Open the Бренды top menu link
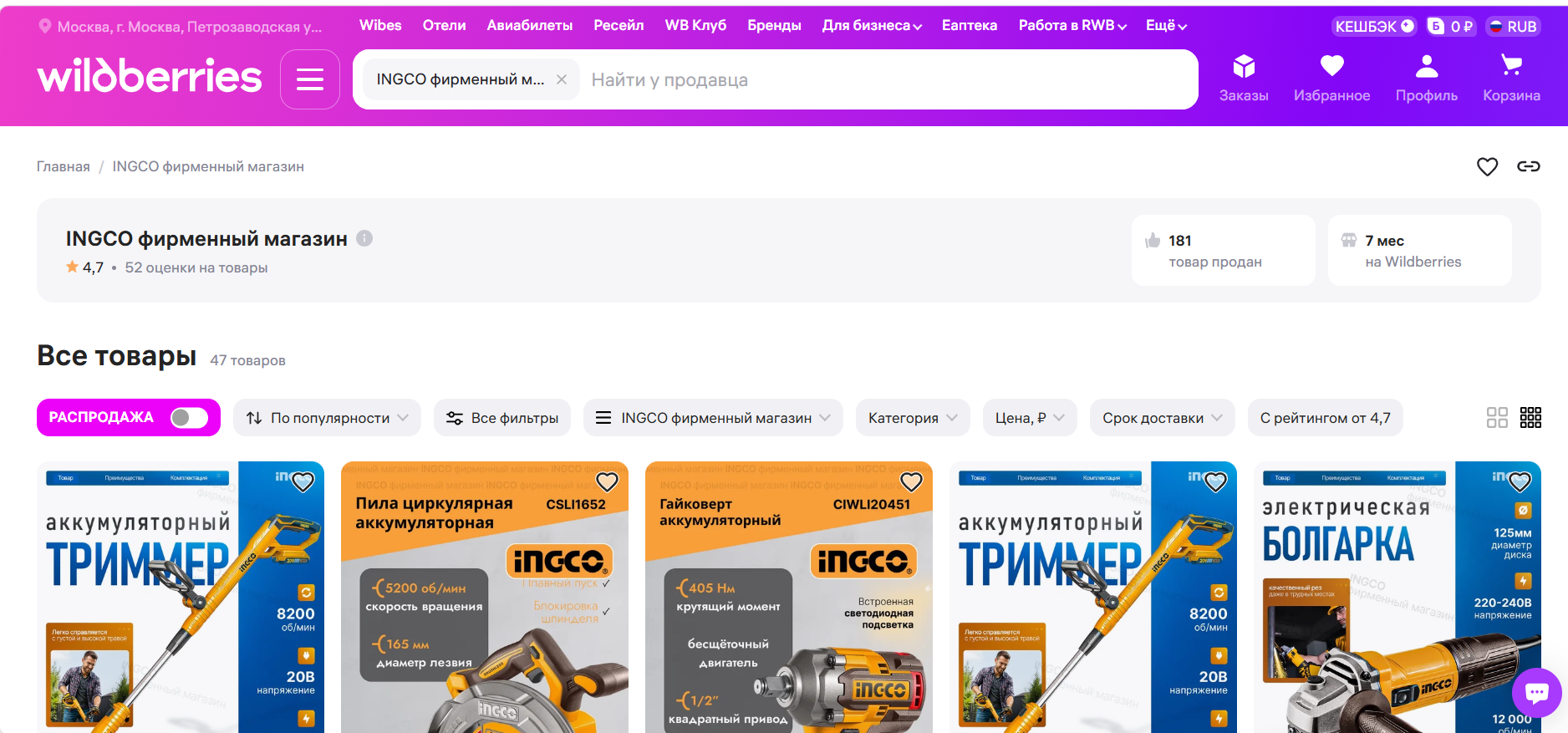This screenshot has height=733, width=1568. (x=774, y=25)
